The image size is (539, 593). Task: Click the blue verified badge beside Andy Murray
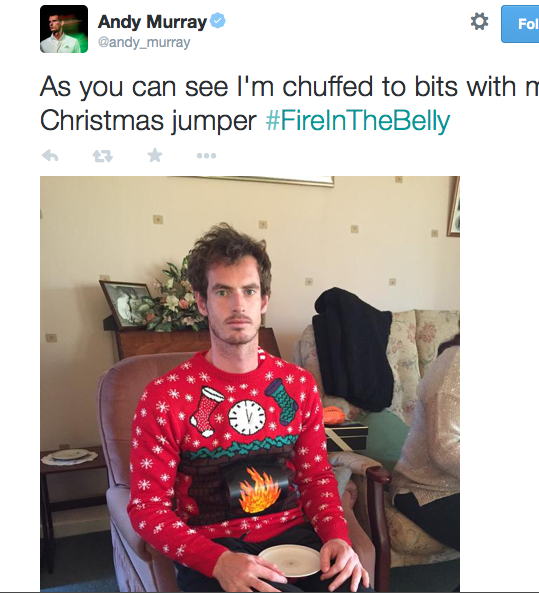click(x=218, y=21)
